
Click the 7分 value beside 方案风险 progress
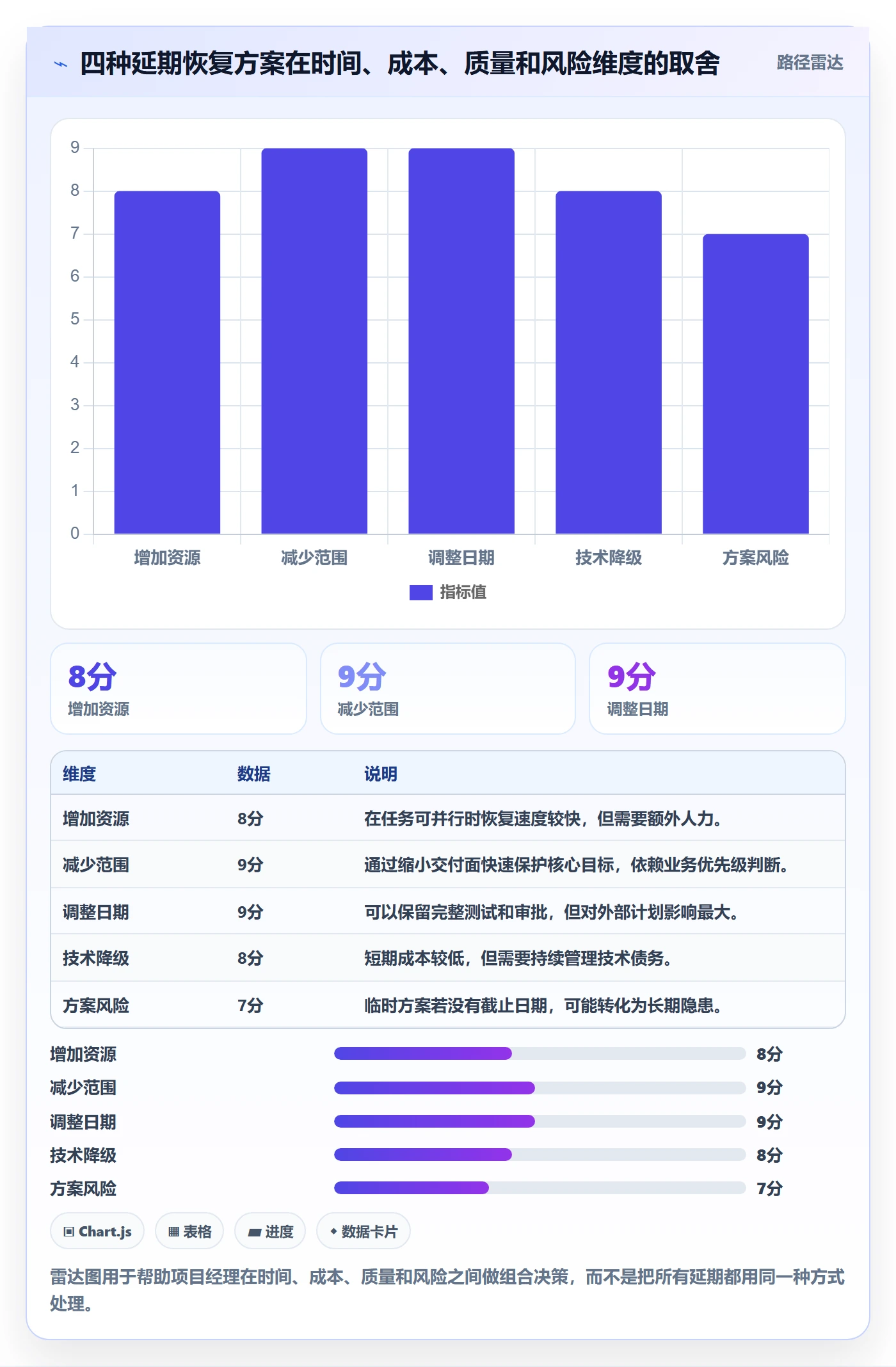pos(769,1188)
